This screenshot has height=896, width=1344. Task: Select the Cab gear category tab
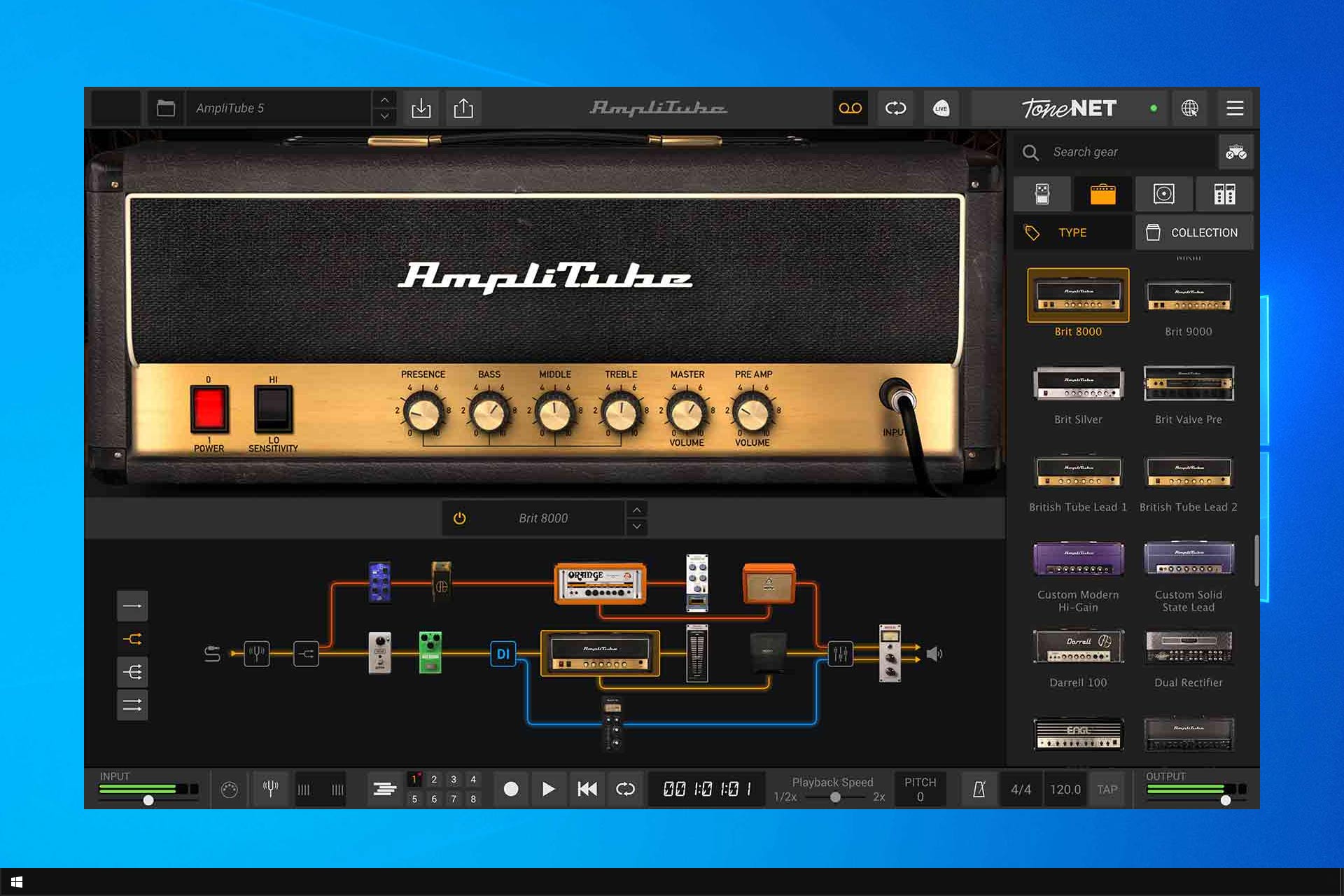[1163, 194]
